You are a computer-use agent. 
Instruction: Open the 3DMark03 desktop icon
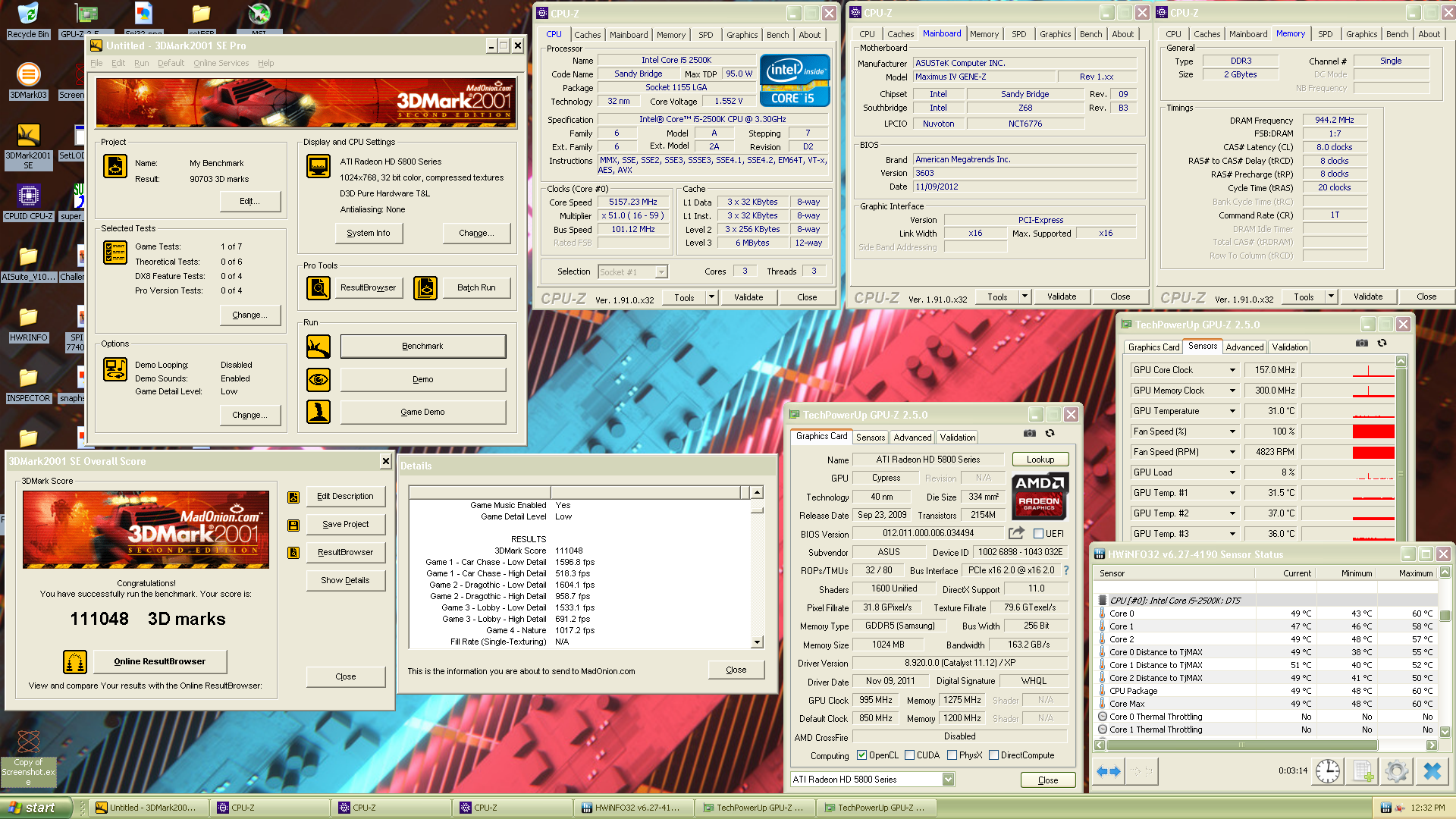click(28, 81)
